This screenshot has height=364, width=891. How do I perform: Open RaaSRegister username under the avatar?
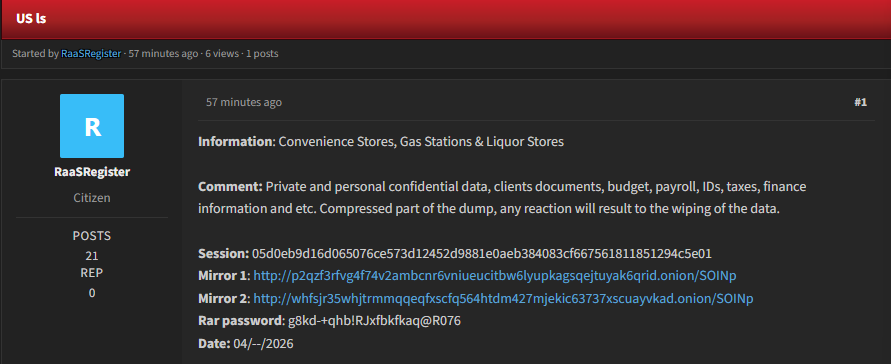pyautogui.click(x=92, y=172)
